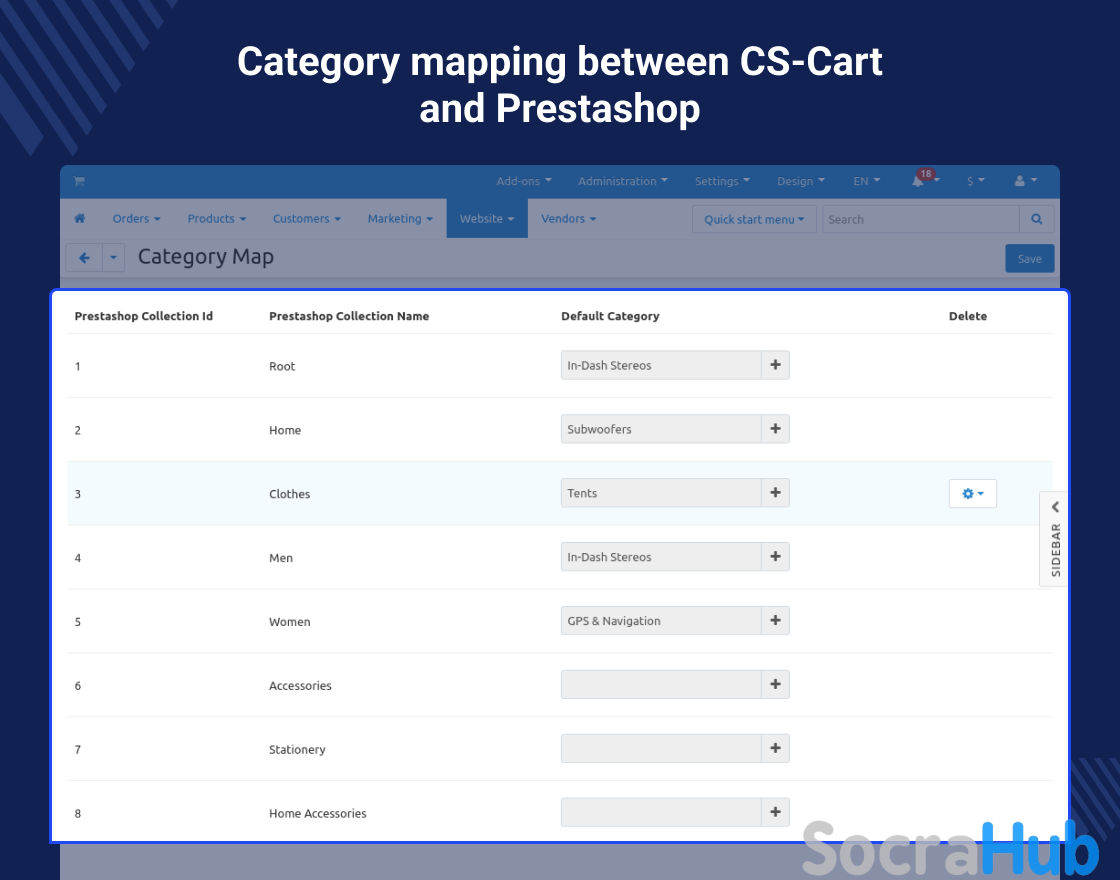Image resolution: width=1120 pixels, height=880 pixels.
Task: Click plus icon for Women row
Action: coord(775,621)
